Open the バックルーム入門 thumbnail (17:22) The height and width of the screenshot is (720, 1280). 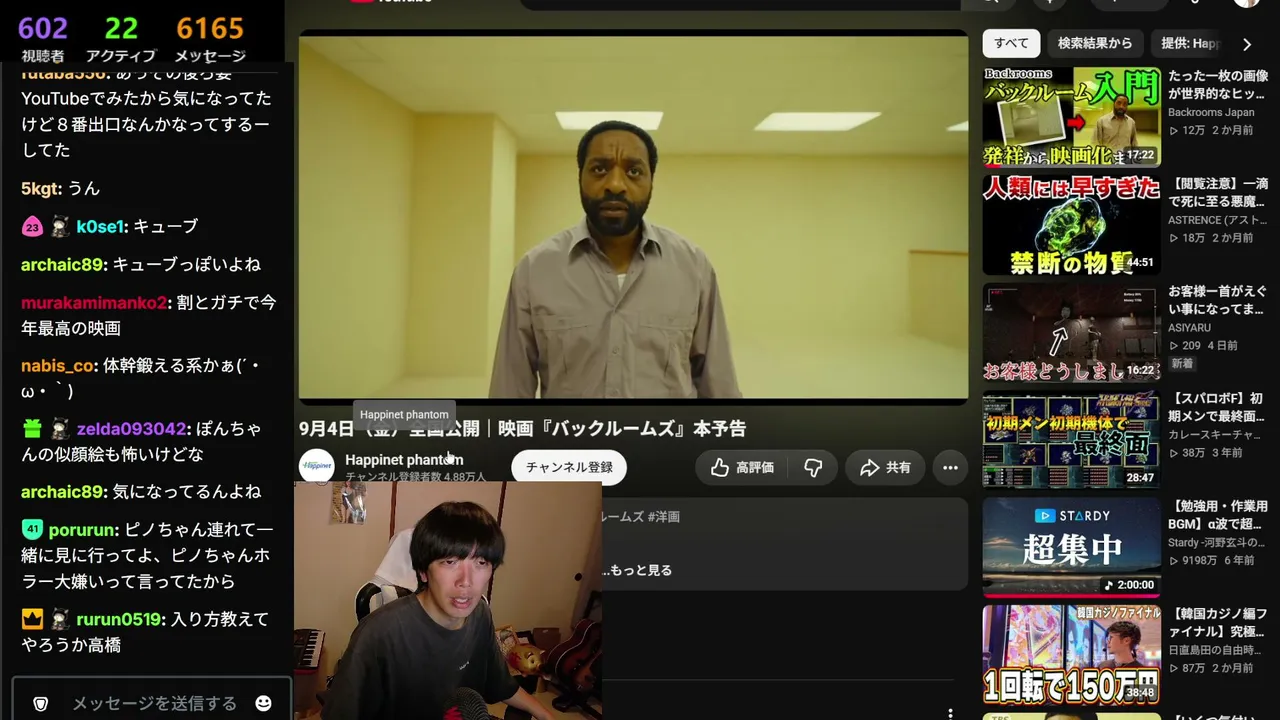(1071, 117)
